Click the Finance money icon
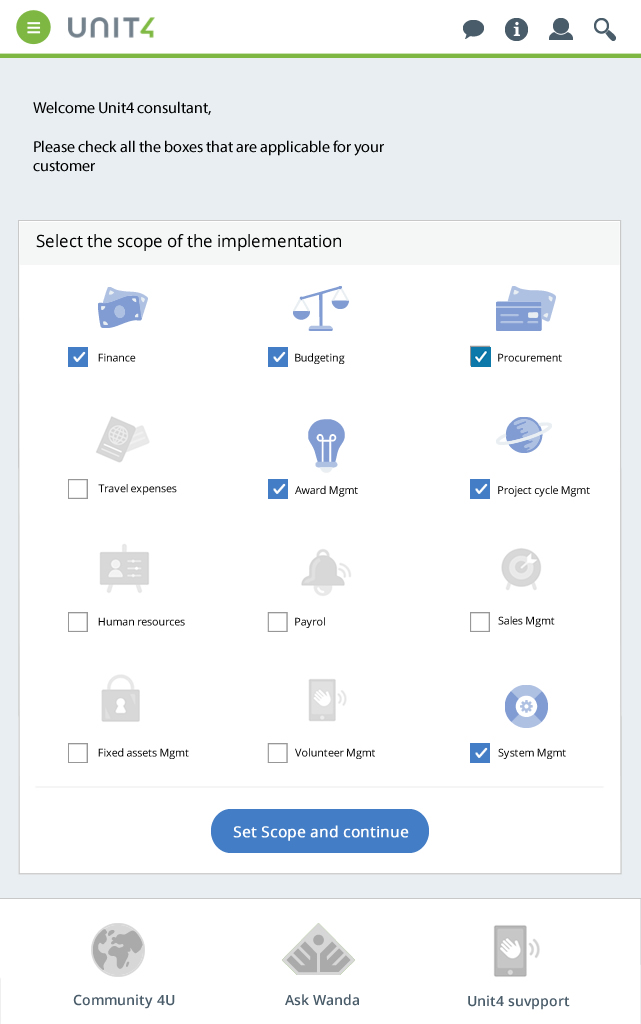The width and height of the screenshot is (641, 1024). click(123, 308)
